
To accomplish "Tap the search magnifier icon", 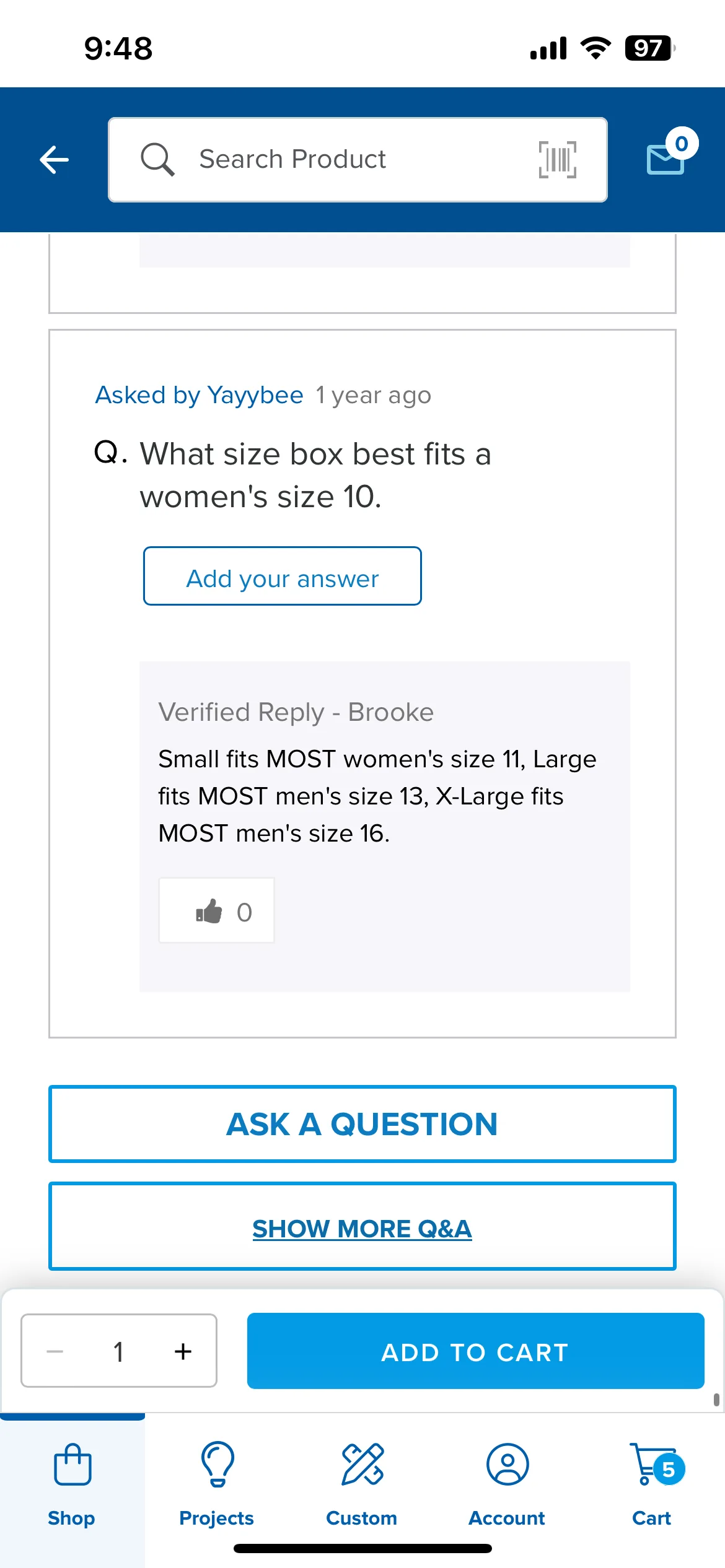I will pyautogui.click(x=157, y=159).
